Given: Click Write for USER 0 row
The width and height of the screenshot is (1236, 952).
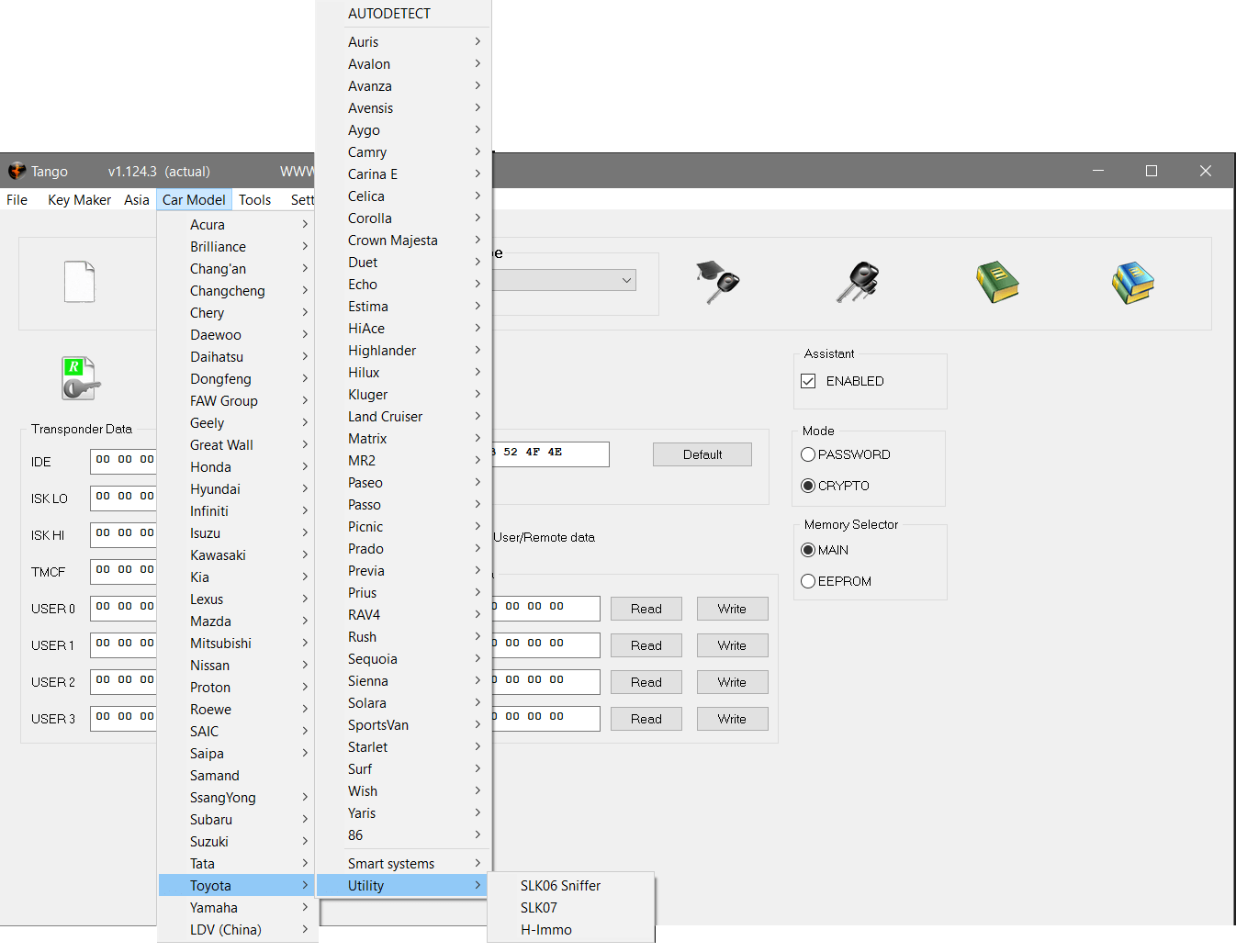Looking at the screenshot, I should [732, 609].
